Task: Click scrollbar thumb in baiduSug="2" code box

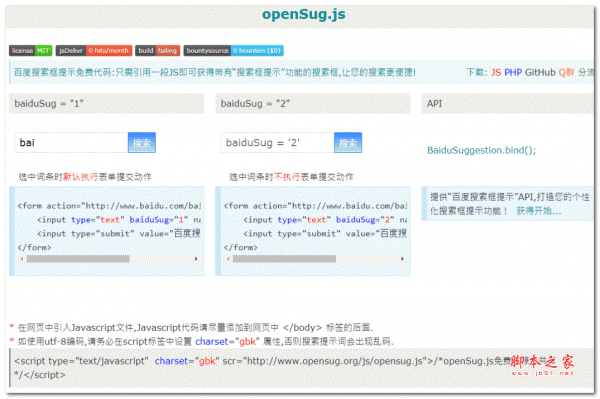Action: [284, 259]
